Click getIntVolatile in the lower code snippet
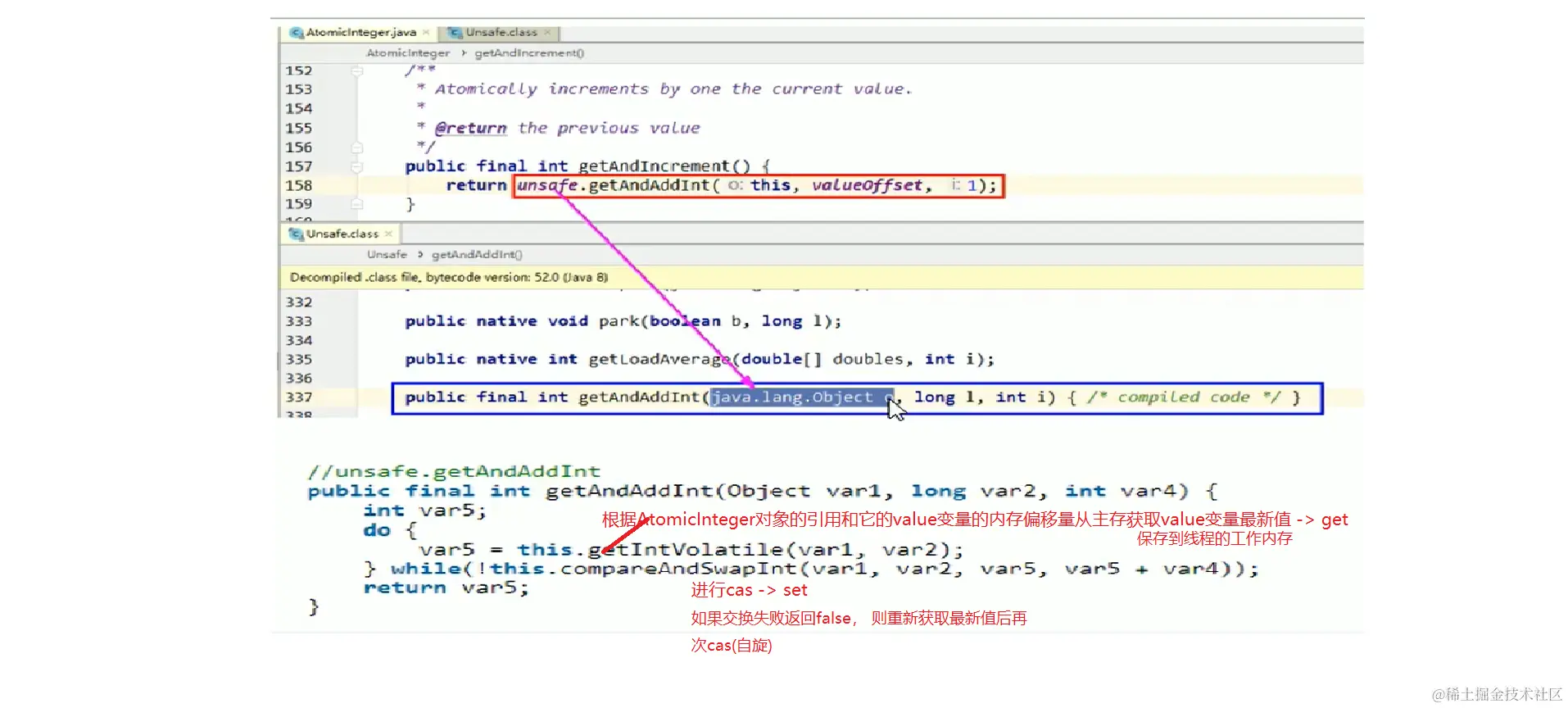 (686, 549)
